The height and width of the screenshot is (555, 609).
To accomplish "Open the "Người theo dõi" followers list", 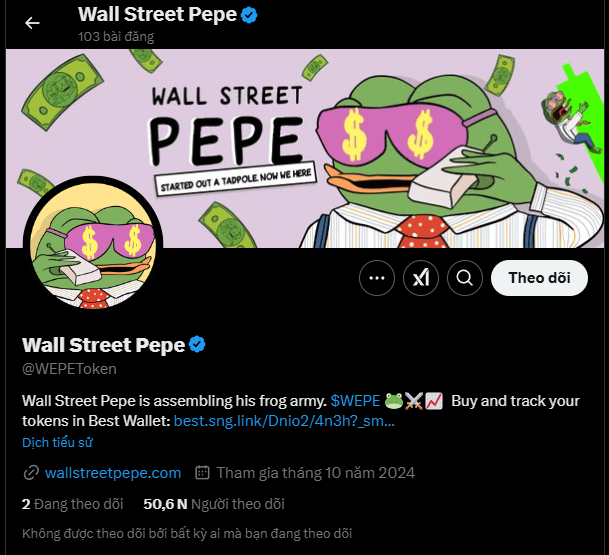I will tap(214, 504).
